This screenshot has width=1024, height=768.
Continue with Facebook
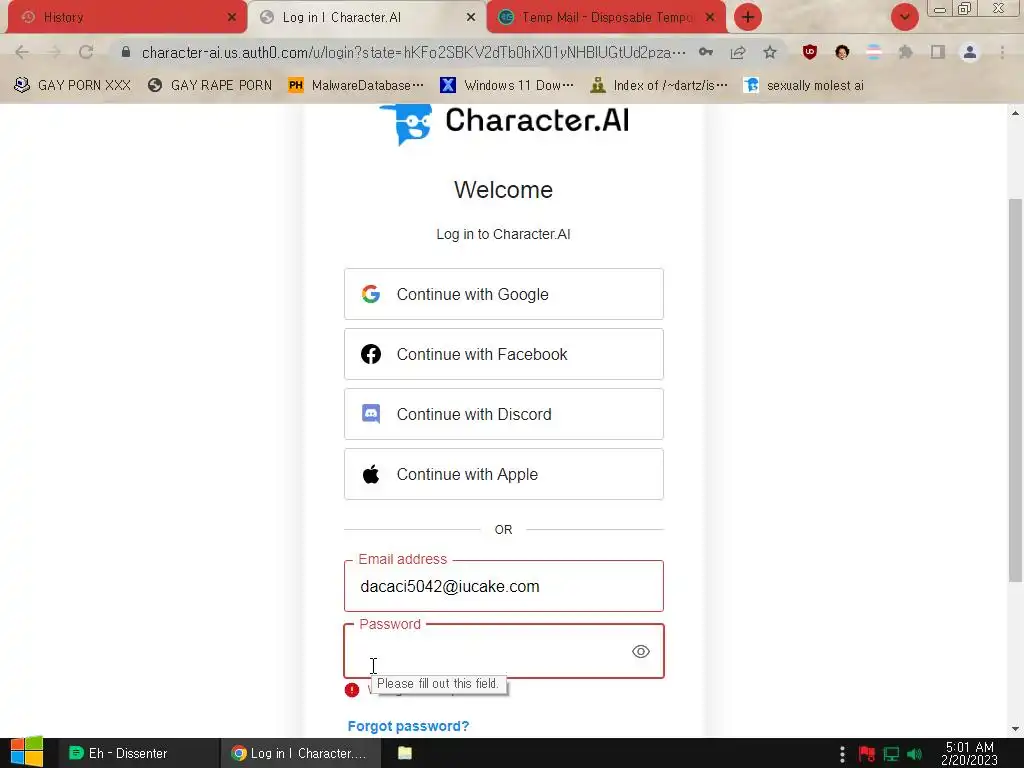(x=504, y=354)
